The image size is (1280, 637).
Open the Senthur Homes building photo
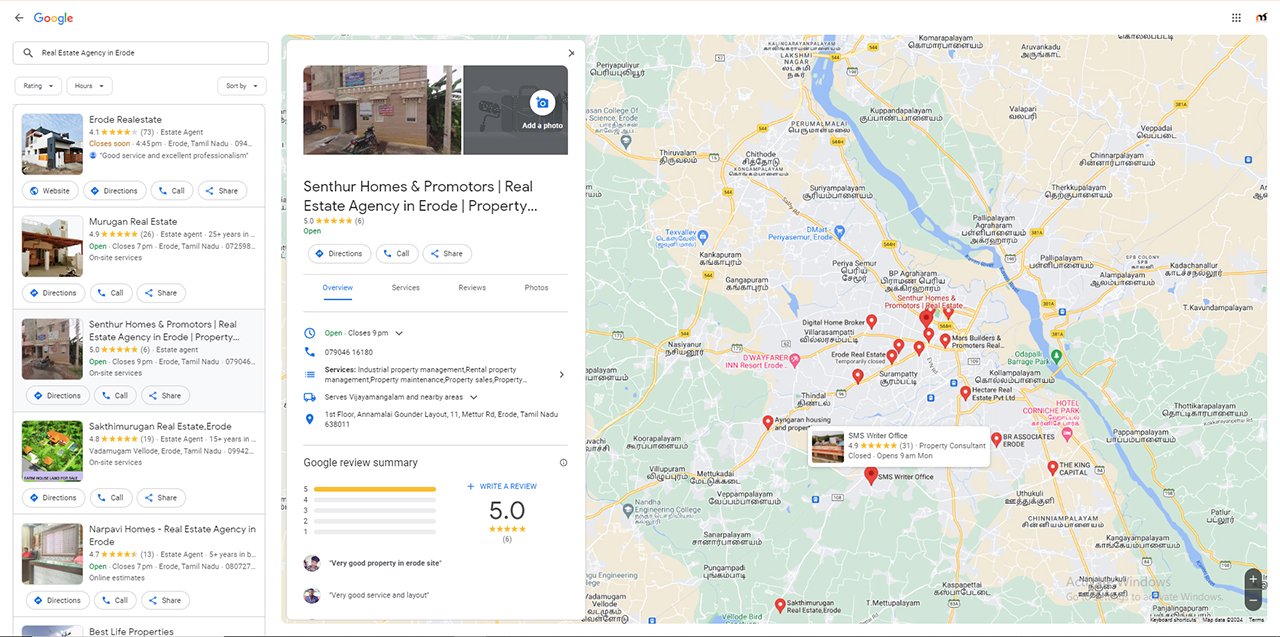[x=382, y=110]
